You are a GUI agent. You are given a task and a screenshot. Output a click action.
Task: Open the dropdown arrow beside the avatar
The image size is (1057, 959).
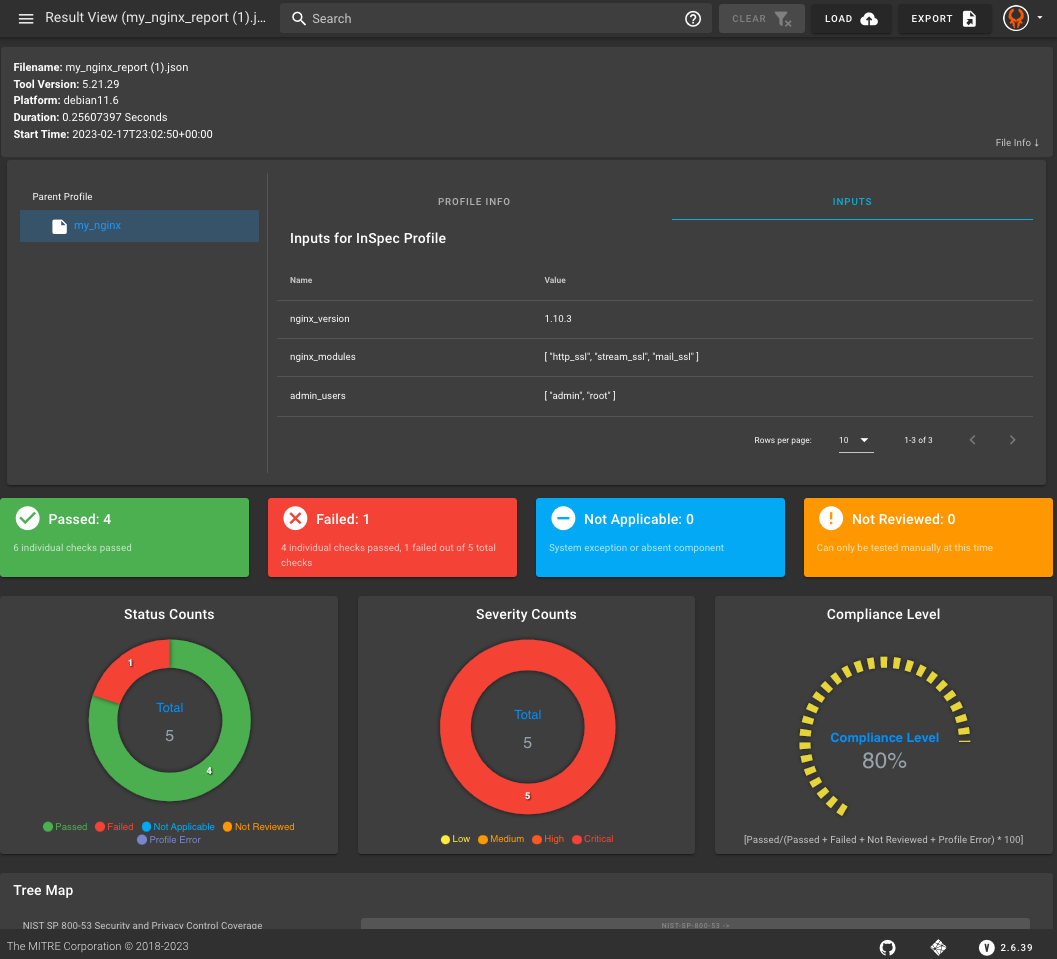click(x=1040, y=18)
